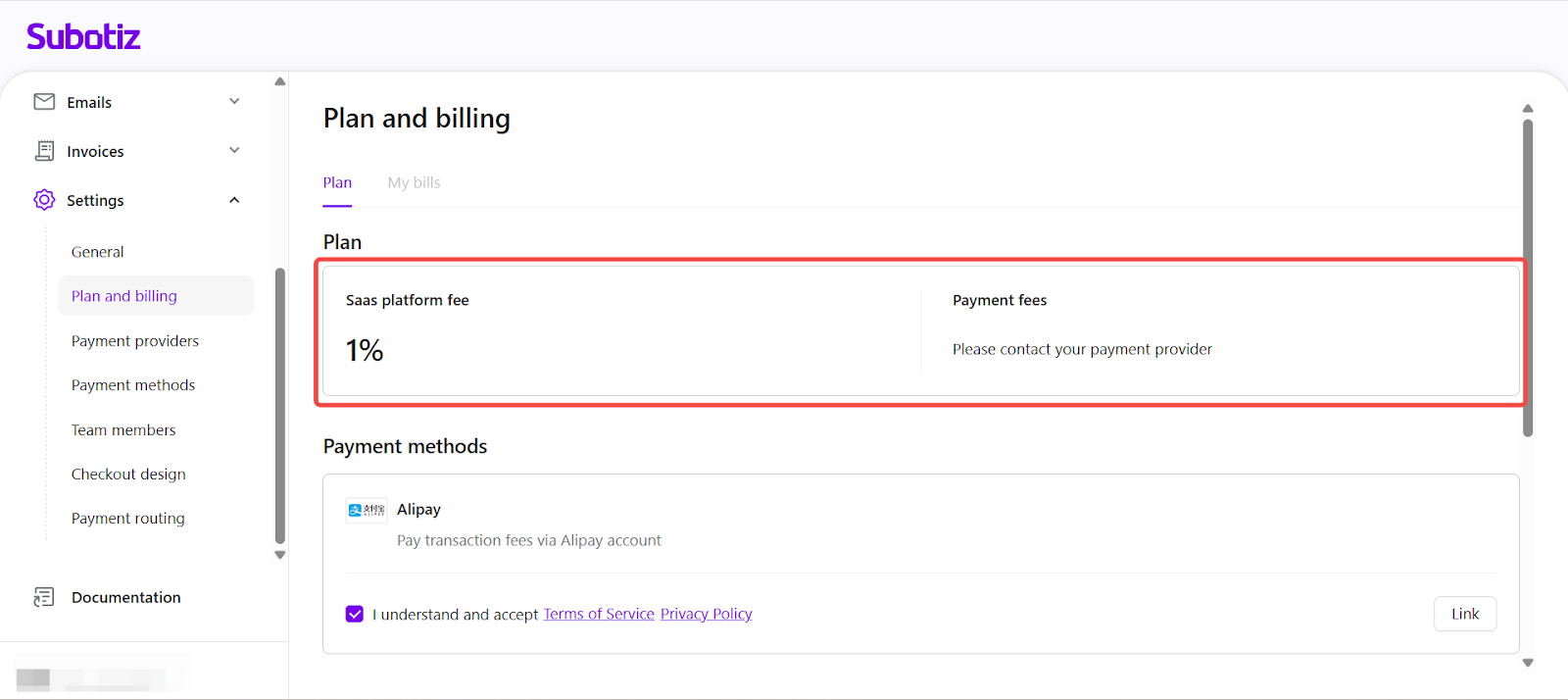Click the Subotiz logo
The image size is (1568, 700).
(x=83, y=37)
